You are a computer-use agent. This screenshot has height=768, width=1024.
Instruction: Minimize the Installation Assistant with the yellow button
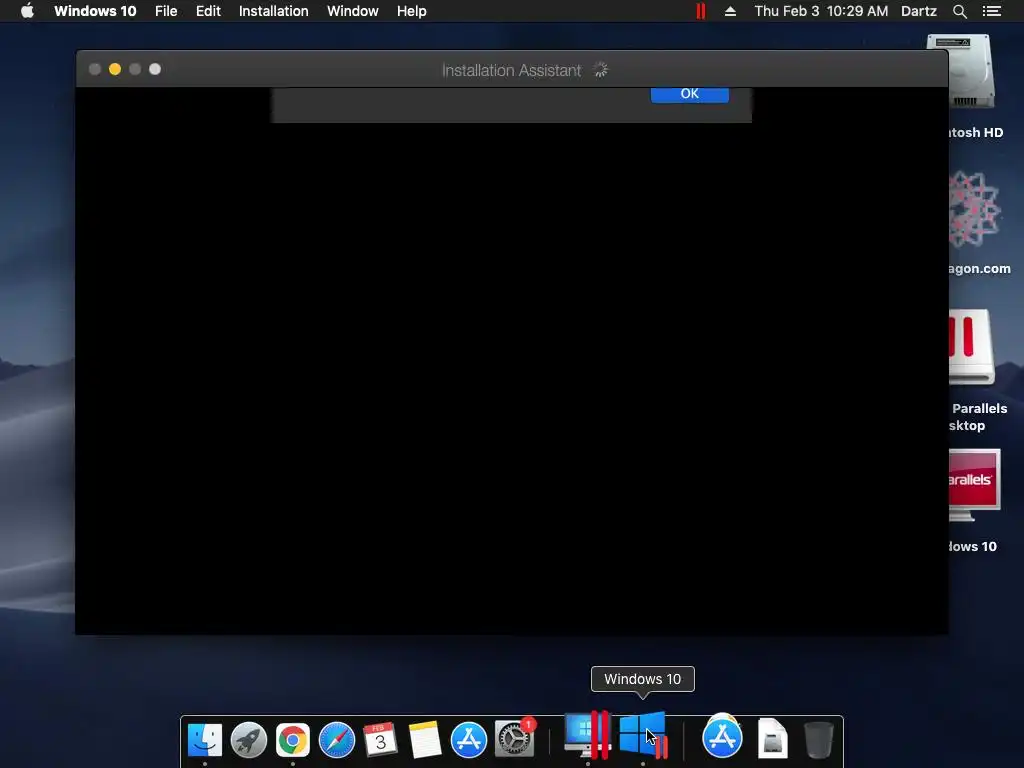pyautogui.click(x=115, y=69)
